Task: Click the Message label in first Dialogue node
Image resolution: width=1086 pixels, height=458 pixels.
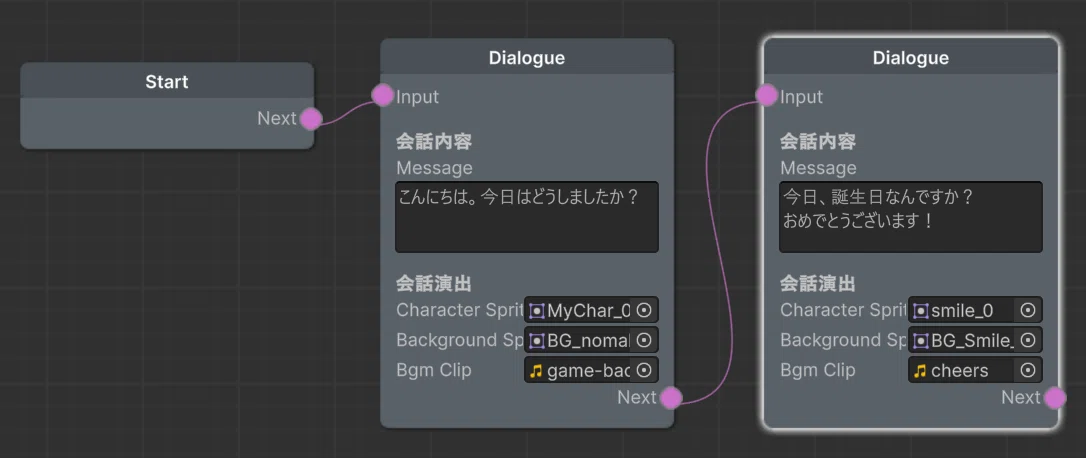Action: 434,168
